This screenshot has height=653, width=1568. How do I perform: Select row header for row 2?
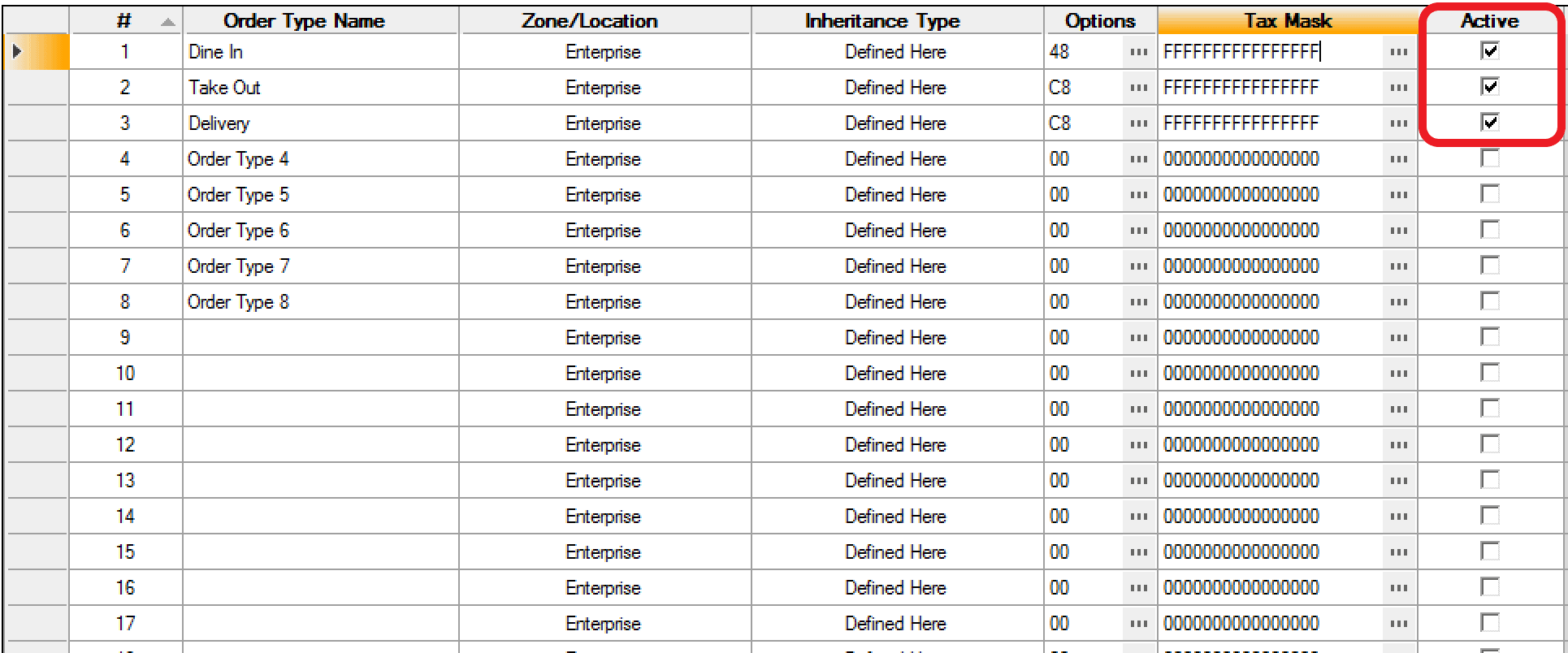coord(37,88)
